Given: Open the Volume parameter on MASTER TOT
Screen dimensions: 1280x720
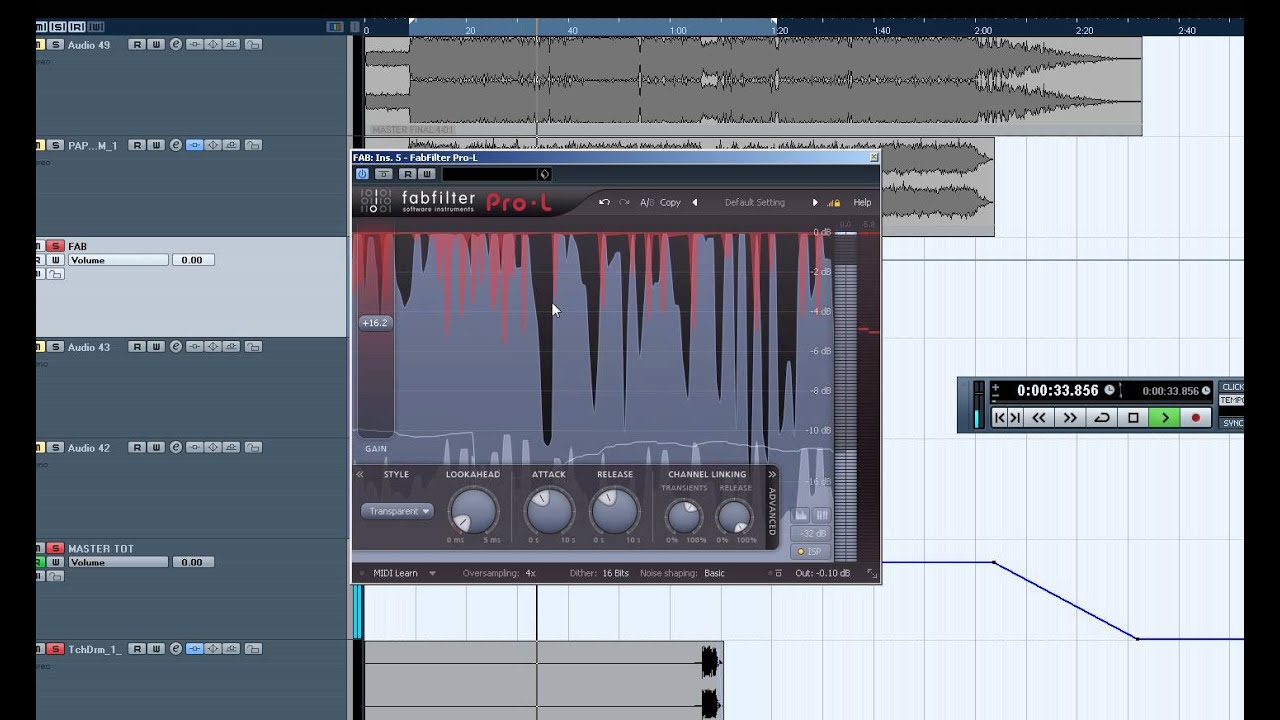Looking at the screenshot, I should tap(118, 562).
